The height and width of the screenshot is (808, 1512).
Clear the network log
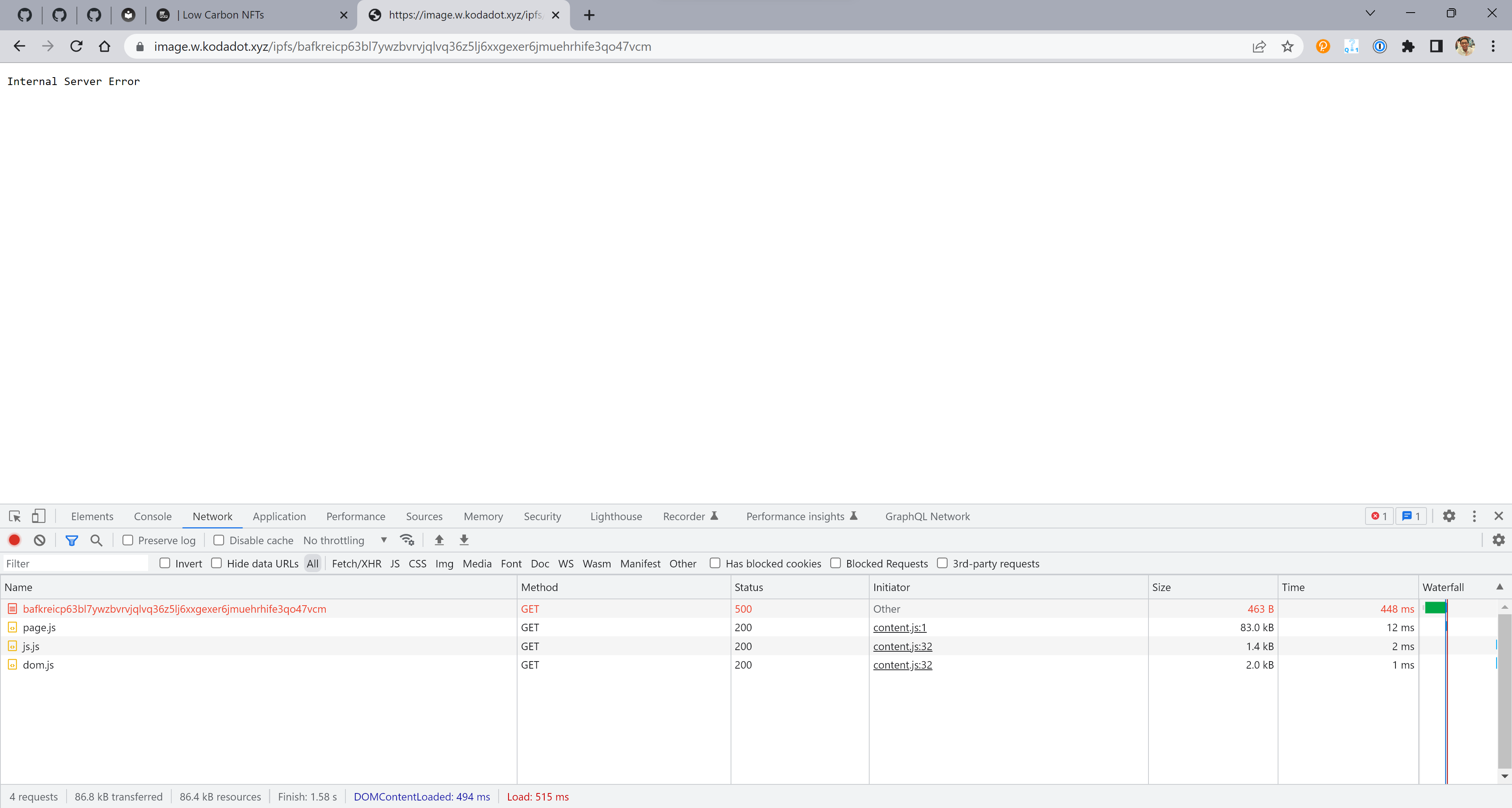point(39,540)
